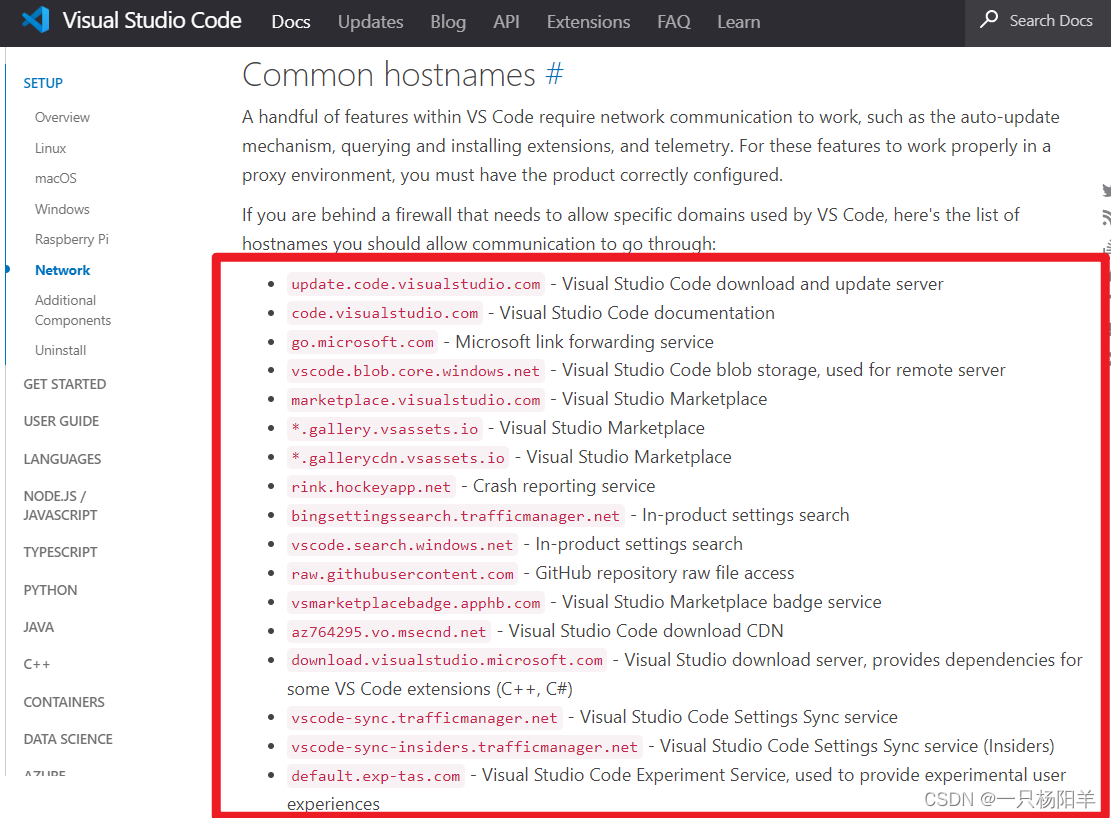Click vscode-sync-insiders.trafficmanager.net hostname
1111x818 pixels.
point(465,747)
